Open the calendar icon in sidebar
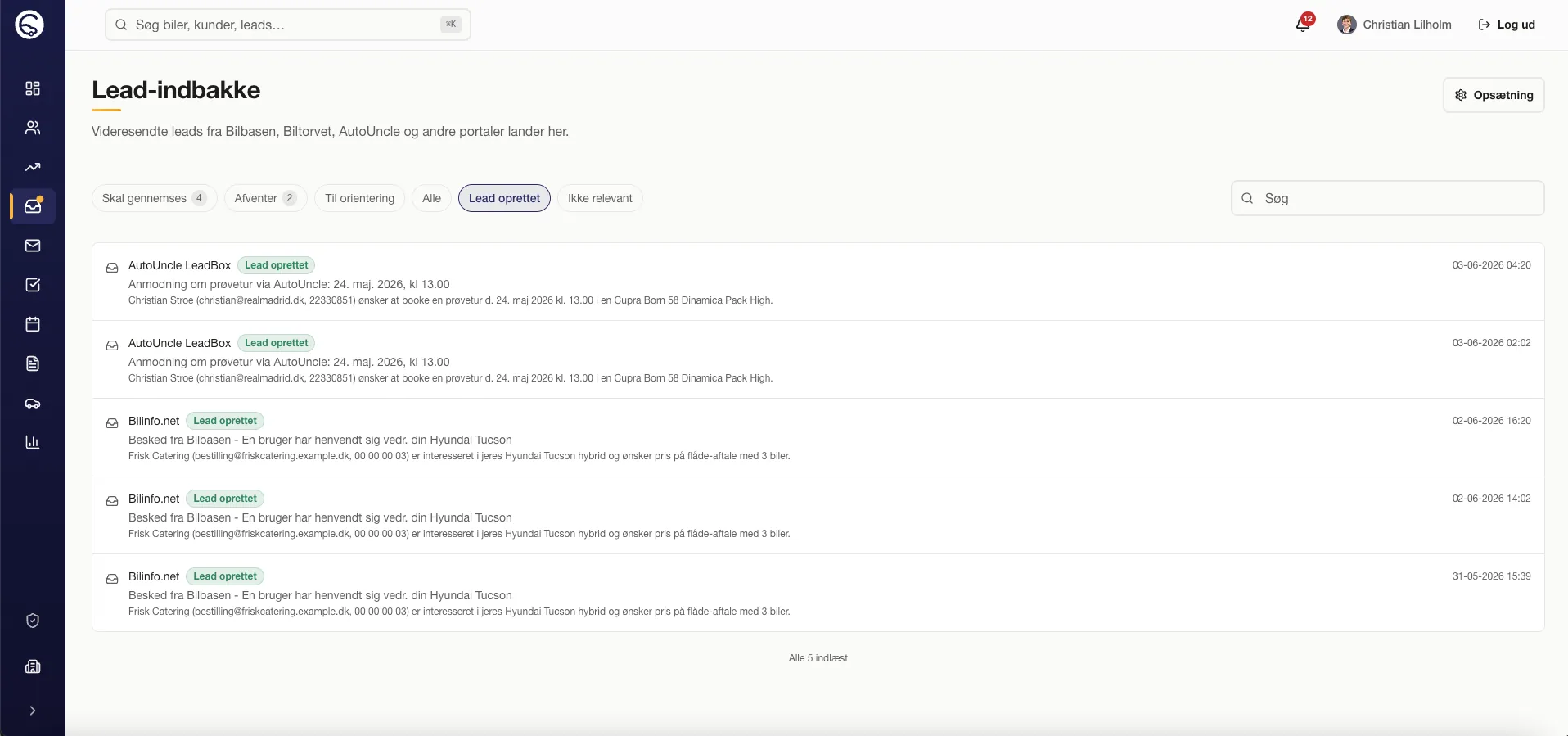 coord(33,324)
